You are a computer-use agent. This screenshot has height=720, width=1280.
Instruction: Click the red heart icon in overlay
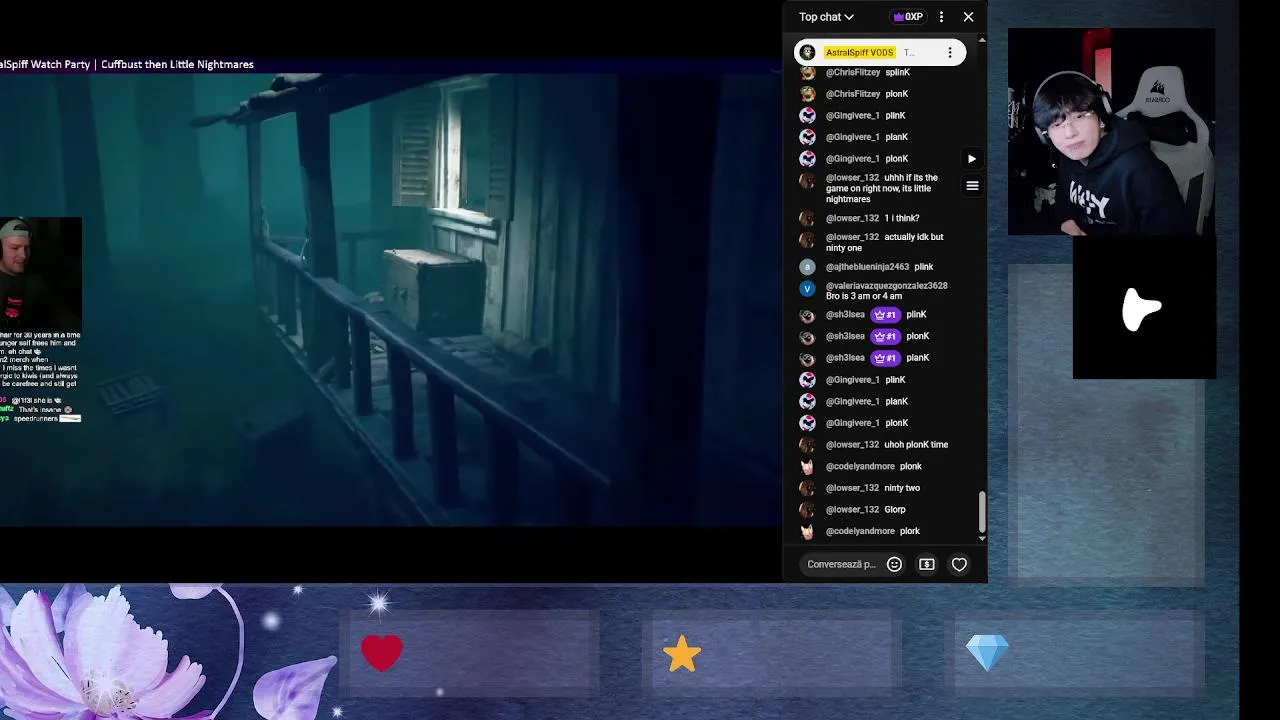click(x=382, y=653)
